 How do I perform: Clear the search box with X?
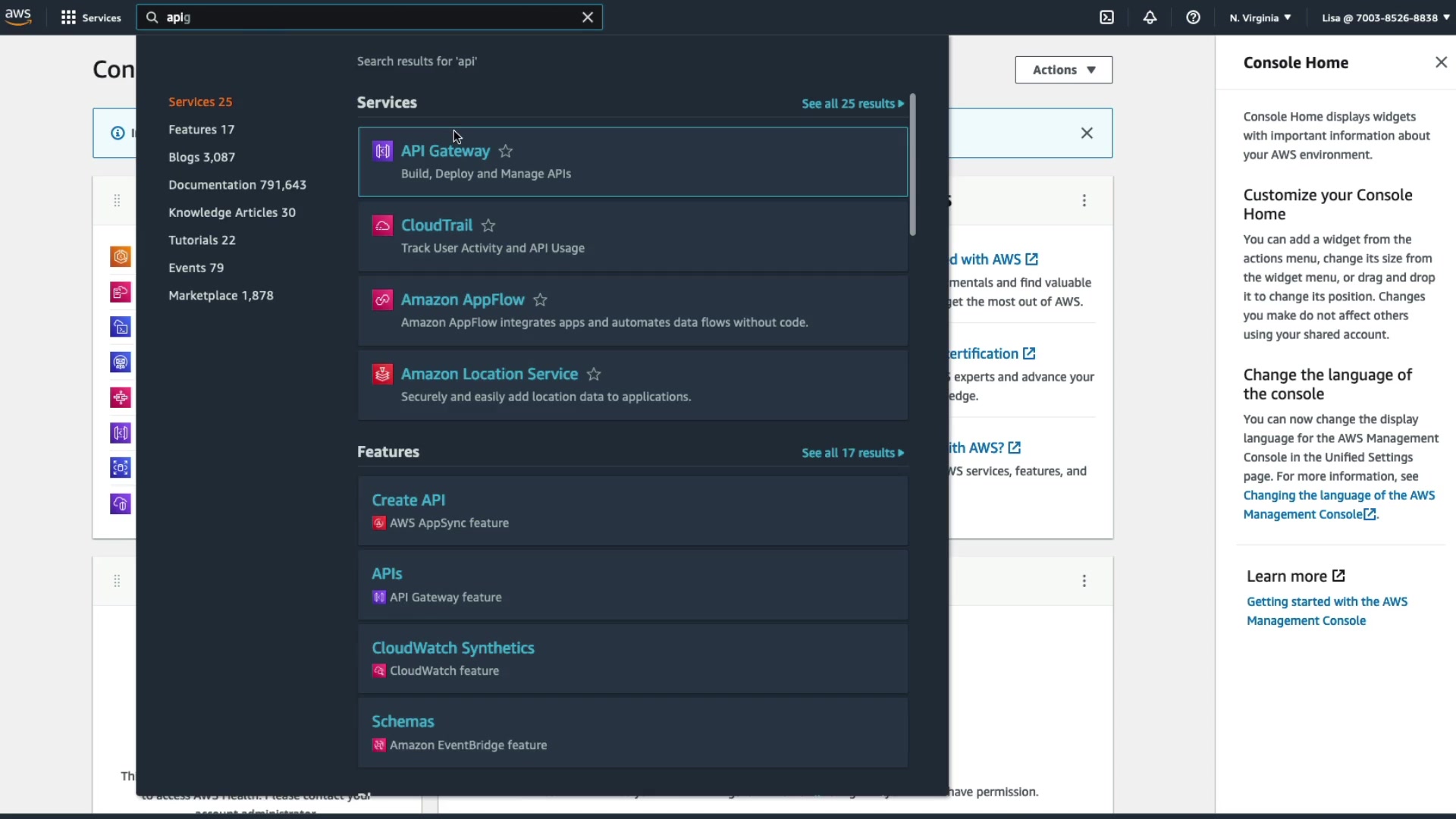[x=587, y=17]
